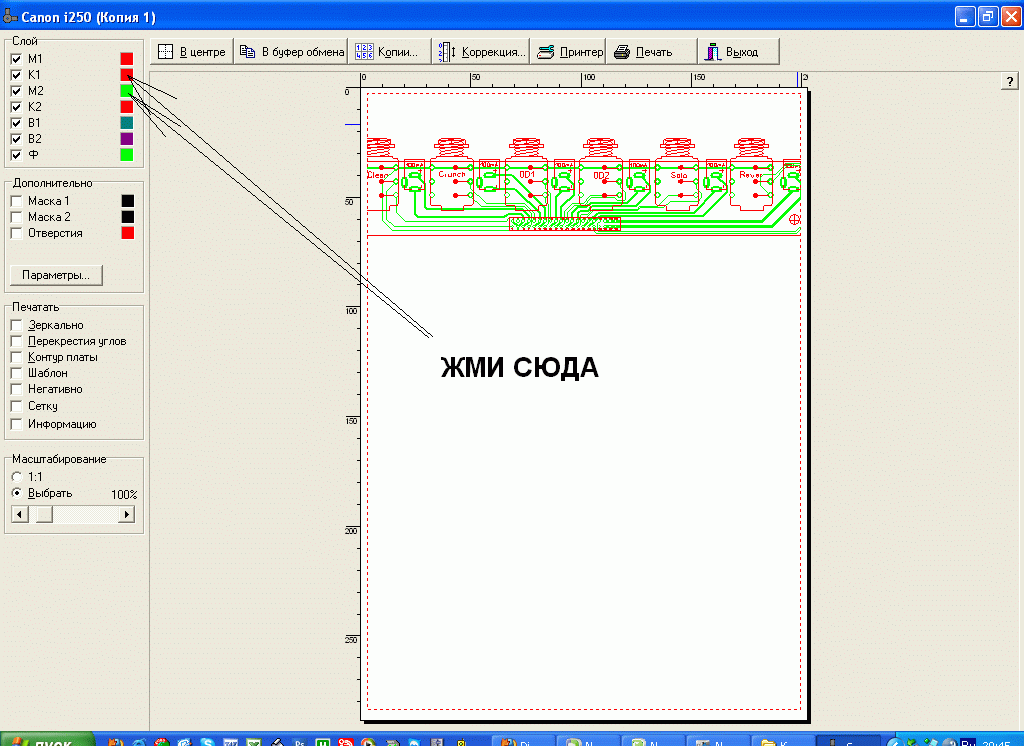Image resolution: width=1024 pixels, height=746 pixels.
Task: Copy the preview with В буфер обмена
Action: coord(291,52)
